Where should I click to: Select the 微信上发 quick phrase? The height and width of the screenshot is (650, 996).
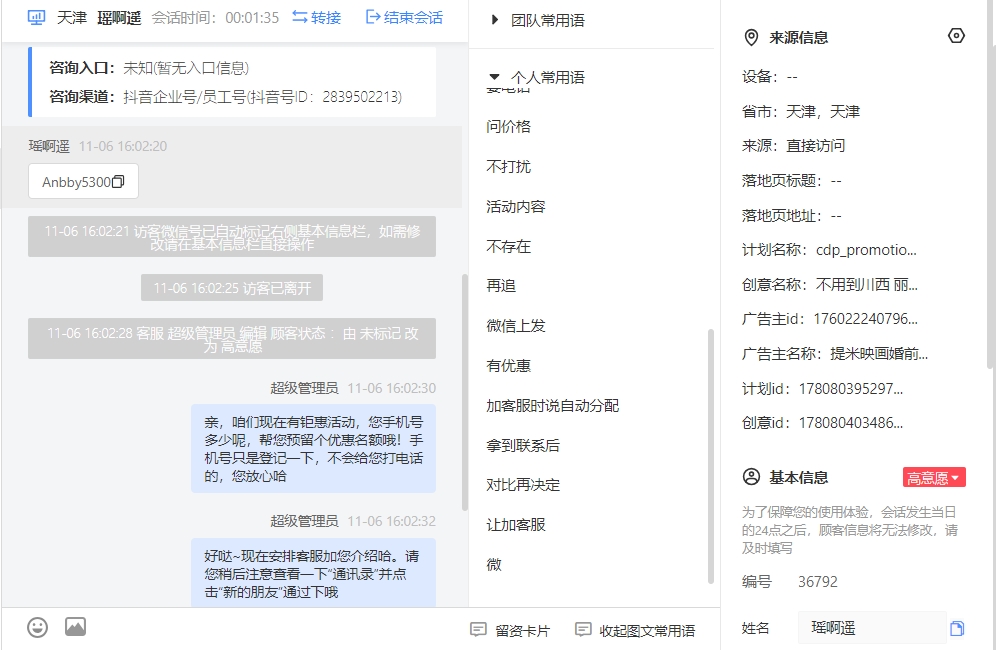click(x=516, y=326)
